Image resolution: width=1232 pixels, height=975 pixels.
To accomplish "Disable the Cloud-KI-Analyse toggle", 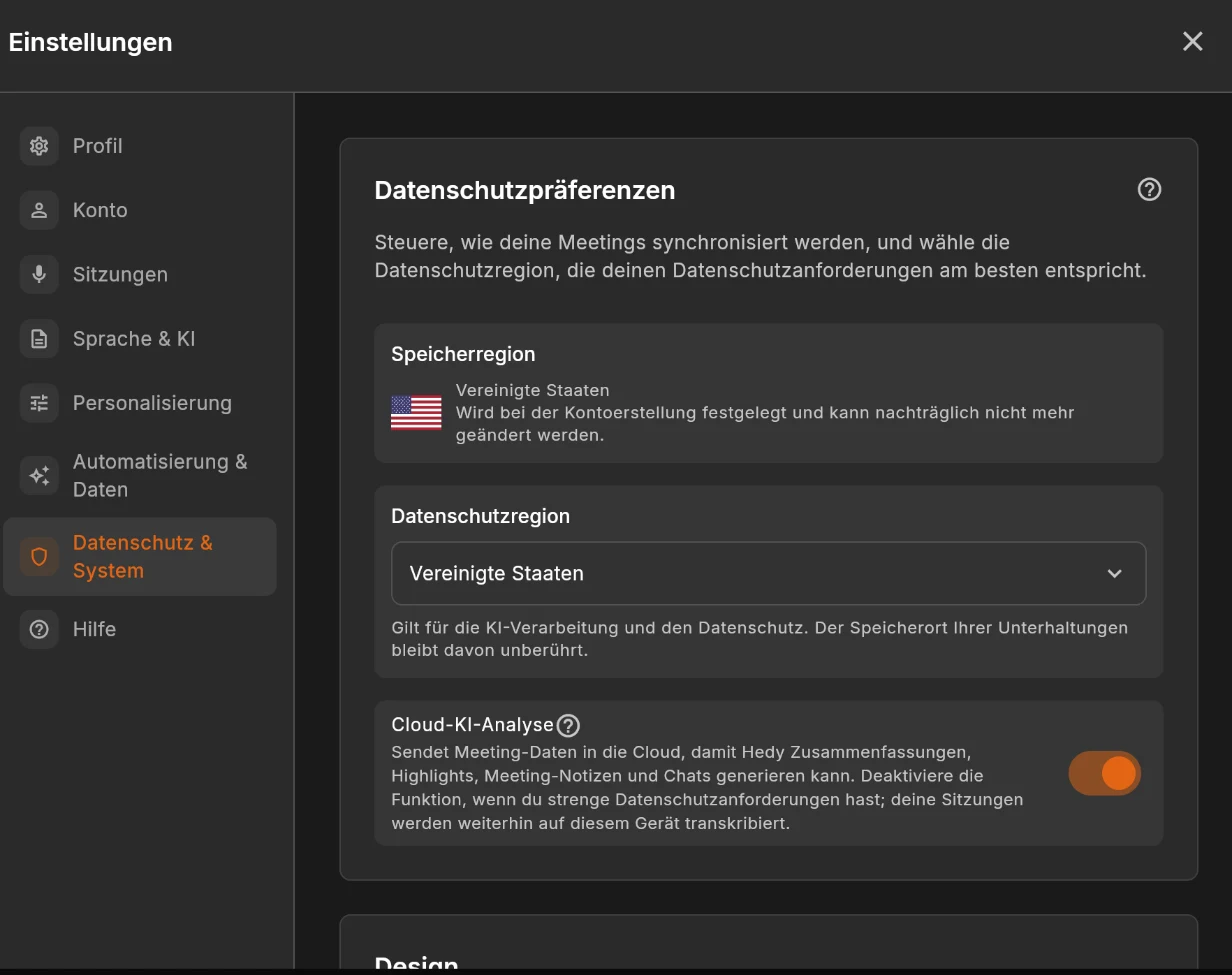I will (x=1105, y=773).
